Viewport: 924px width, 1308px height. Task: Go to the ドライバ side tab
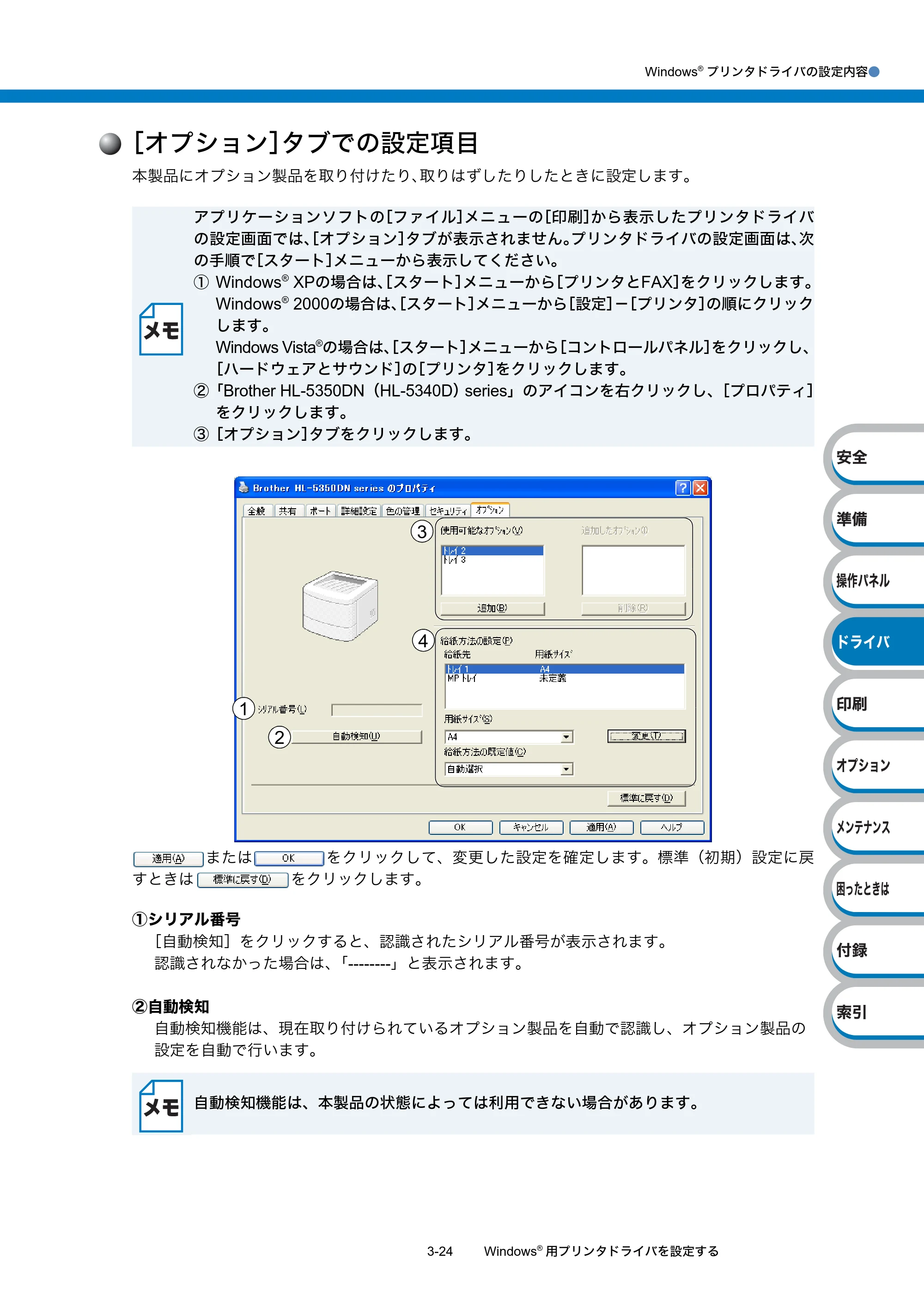[x=877, y=642]
